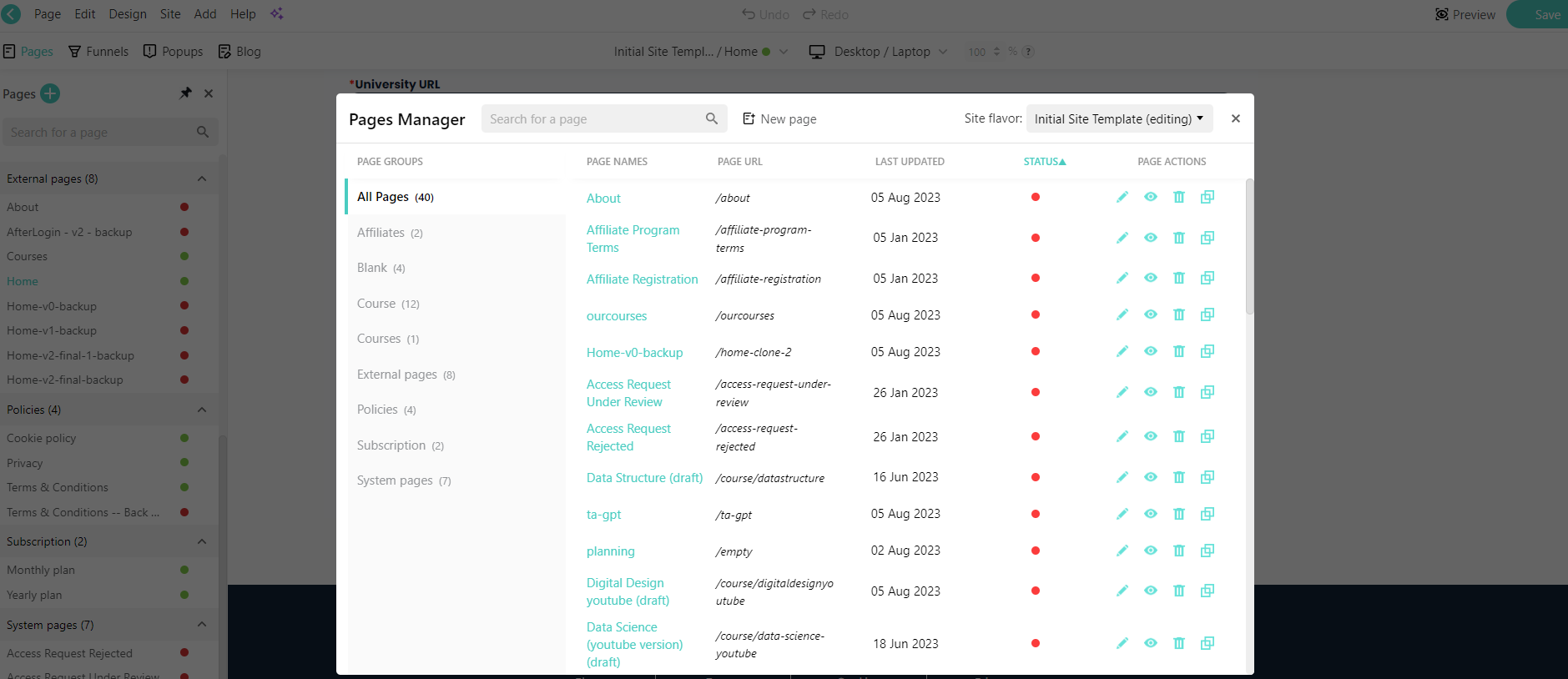
Task: Click the search magnifier in Pages Manager
Action: coord(712,118)
